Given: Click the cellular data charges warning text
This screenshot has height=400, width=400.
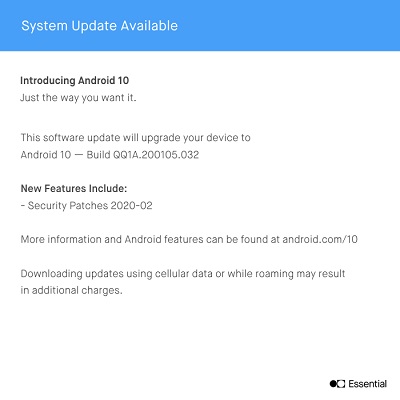Looking at the screenshot, I should click(x=183, y=282).
